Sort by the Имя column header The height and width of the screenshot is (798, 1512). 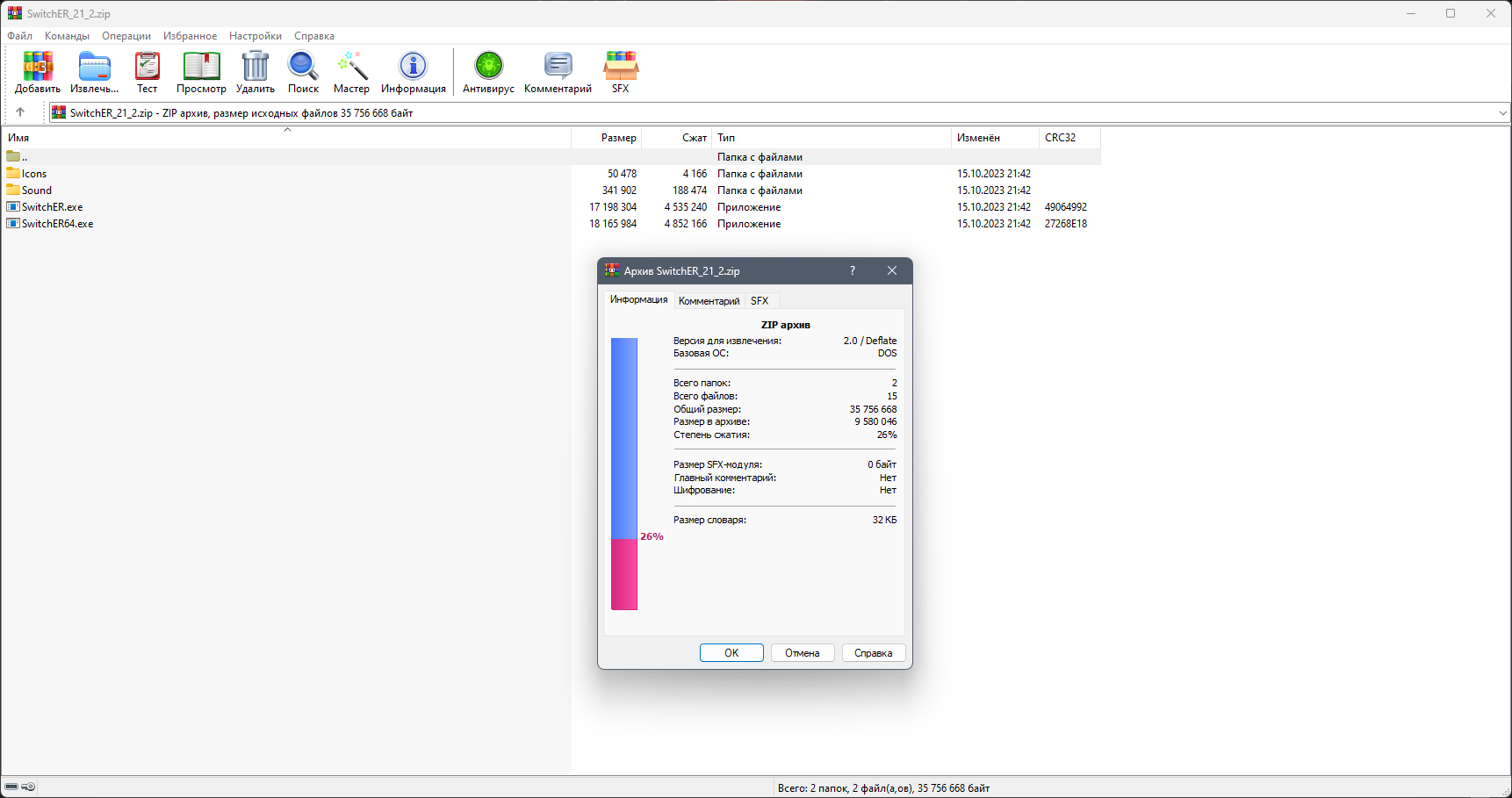286,138
